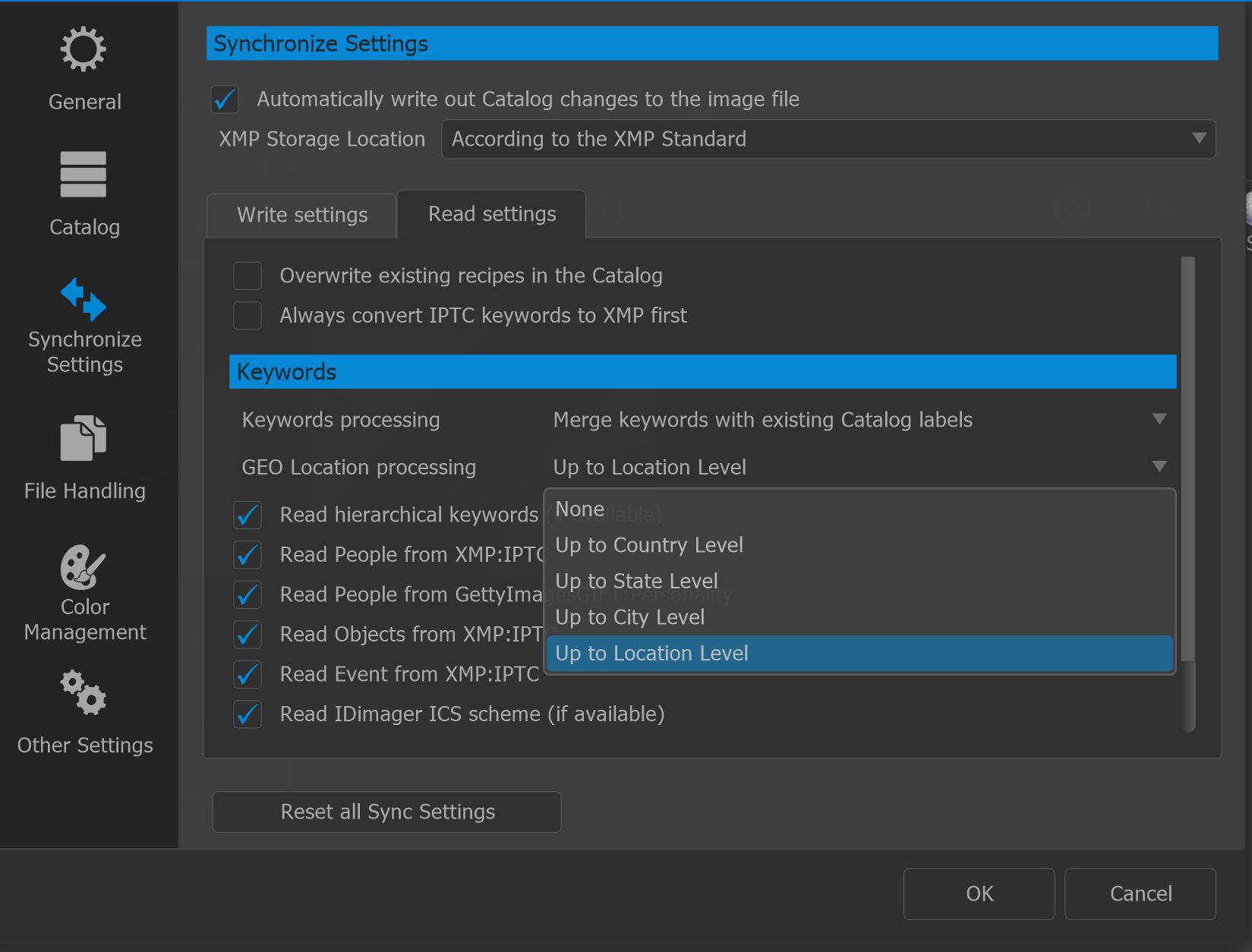The image size is (1252, 952).
Task: Switch to the Read settings tab
Action: coord(491,214)
